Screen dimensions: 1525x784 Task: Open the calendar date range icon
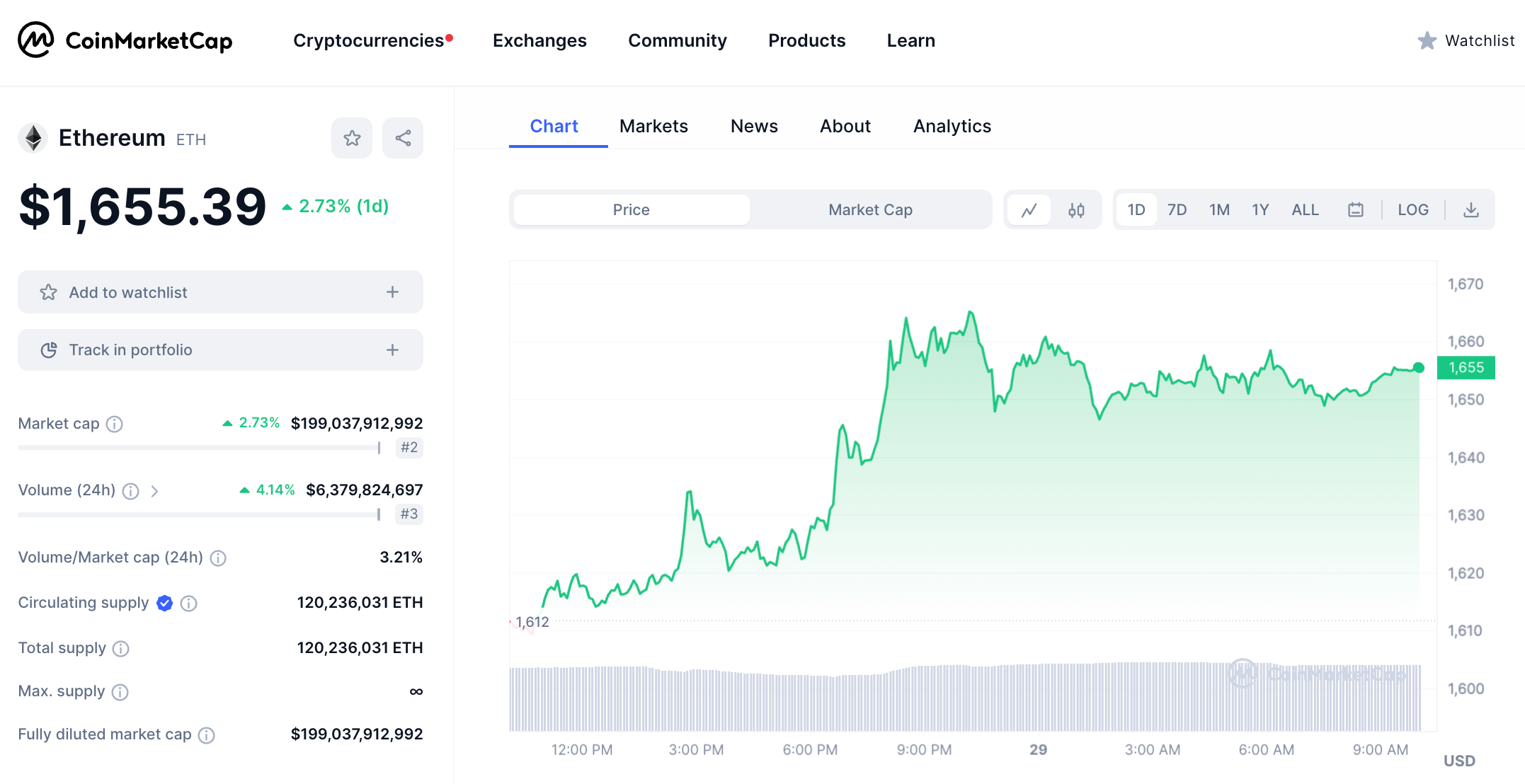tap(1355, 210)
